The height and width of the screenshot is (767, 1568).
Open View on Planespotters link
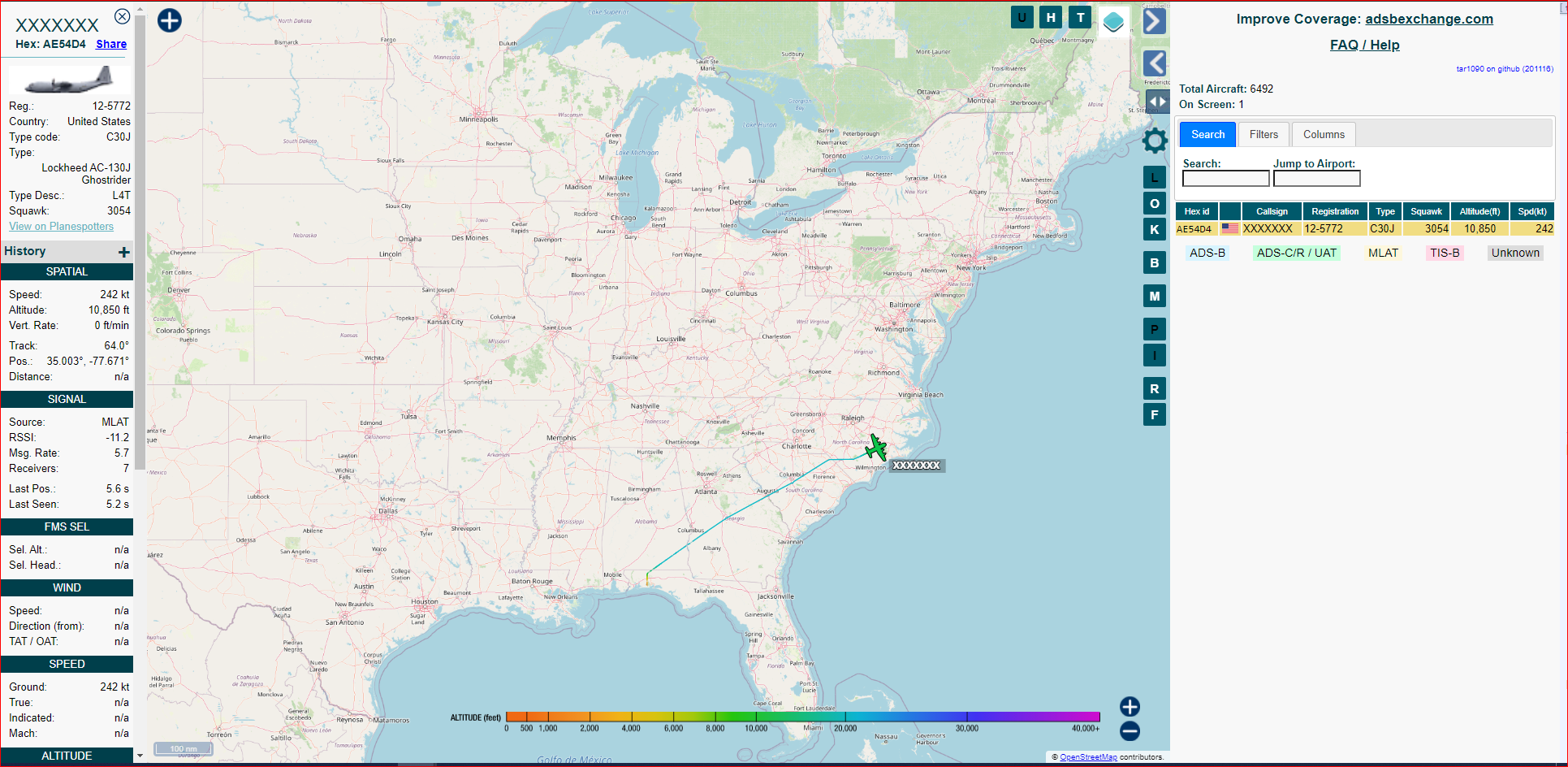[x=62, y=227]
